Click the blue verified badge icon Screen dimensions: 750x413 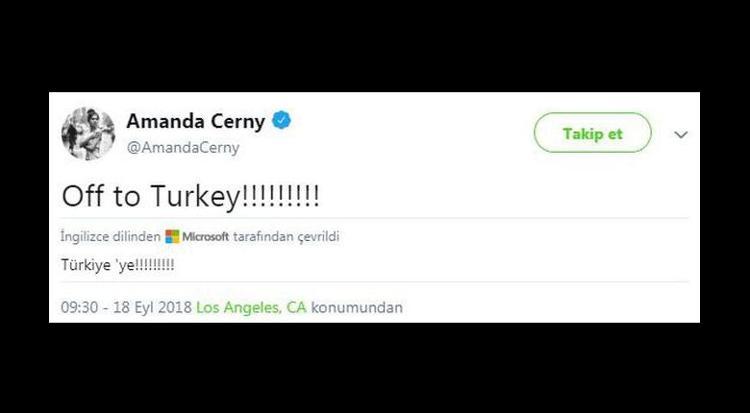[281, 120]
